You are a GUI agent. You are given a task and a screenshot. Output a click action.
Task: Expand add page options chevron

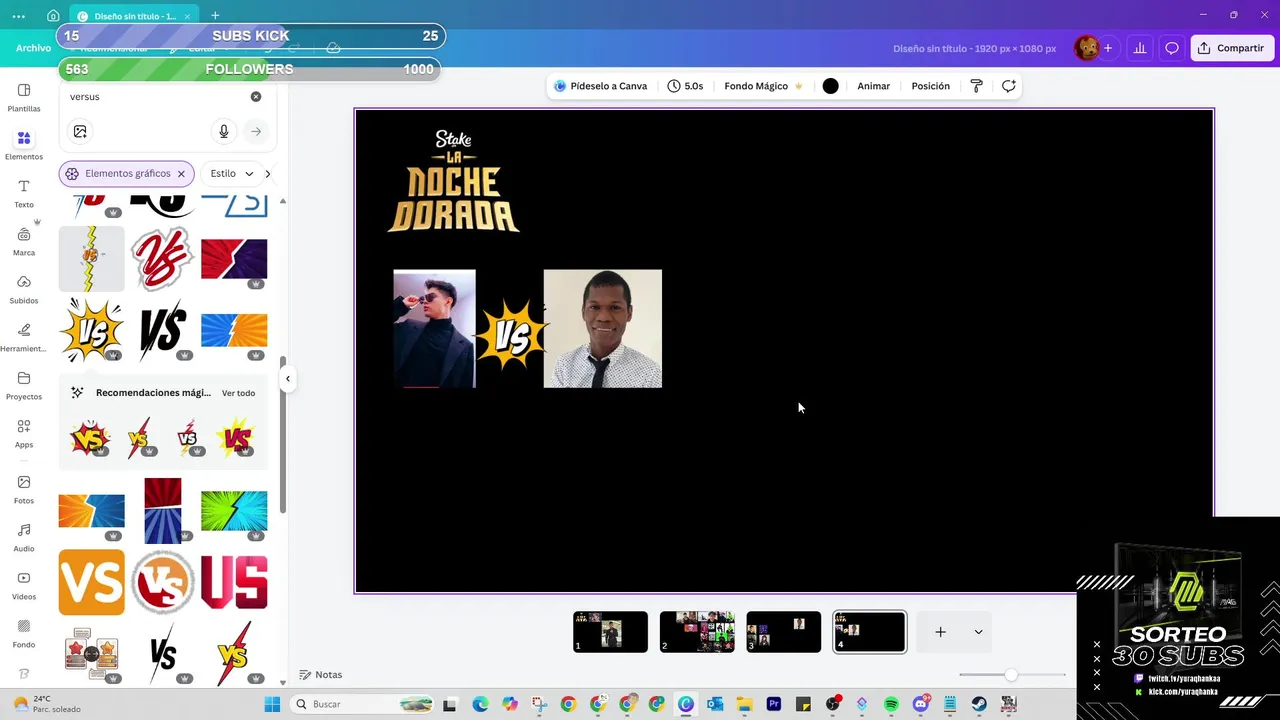point(978,632)
